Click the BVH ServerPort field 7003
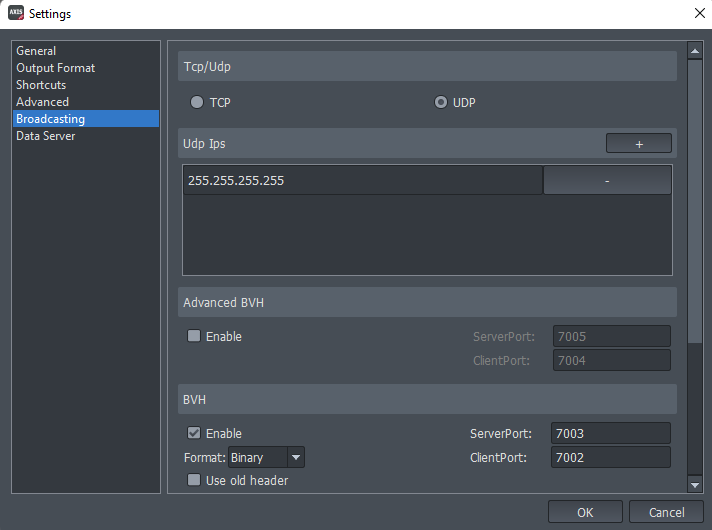Image resolution: width=712 pixels, height=530 pixels. pos(611,433)
